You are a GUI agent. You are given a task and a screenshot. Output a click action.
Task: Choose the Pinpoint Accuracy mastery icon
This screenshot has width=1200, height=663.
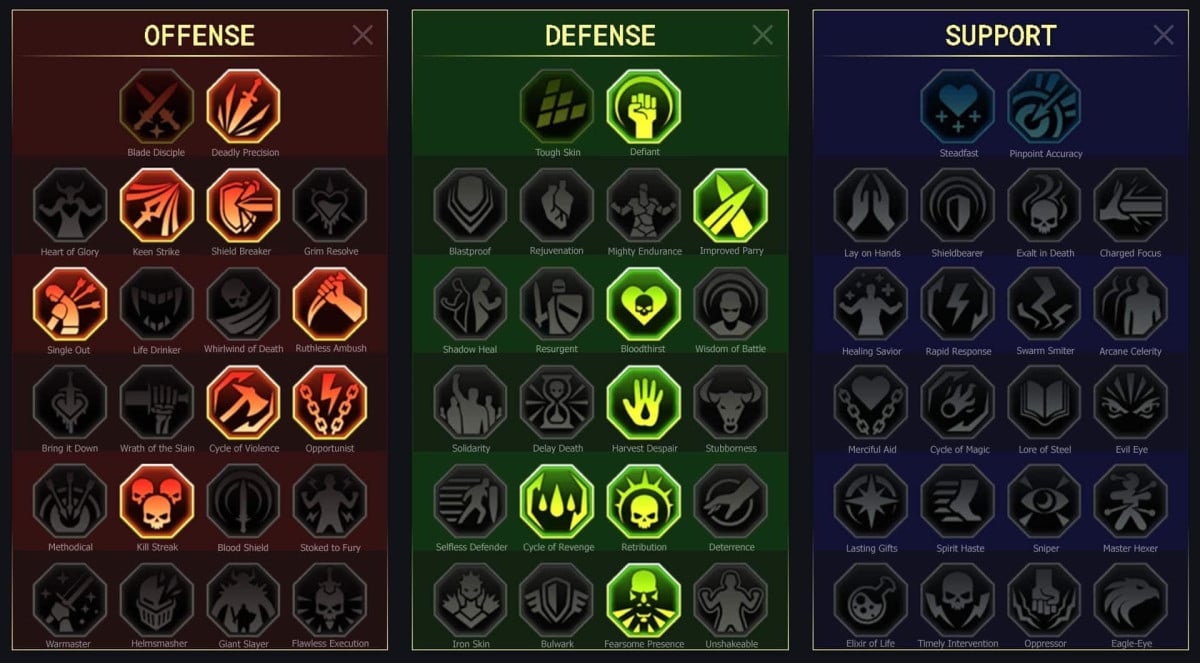1045,106
